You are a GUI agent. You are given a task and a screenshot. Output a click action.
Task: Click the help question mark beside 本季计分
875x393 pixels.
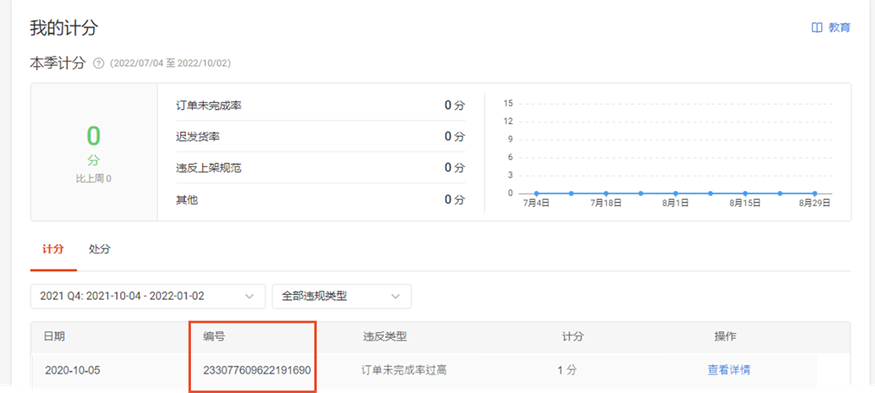point(99,63)
